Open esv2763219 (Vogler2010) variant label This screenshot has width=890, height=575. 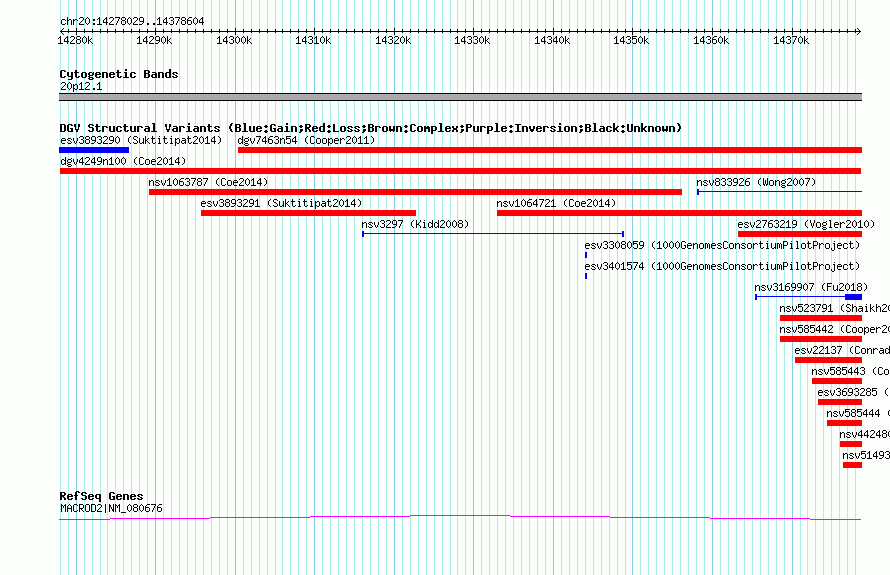807,224
